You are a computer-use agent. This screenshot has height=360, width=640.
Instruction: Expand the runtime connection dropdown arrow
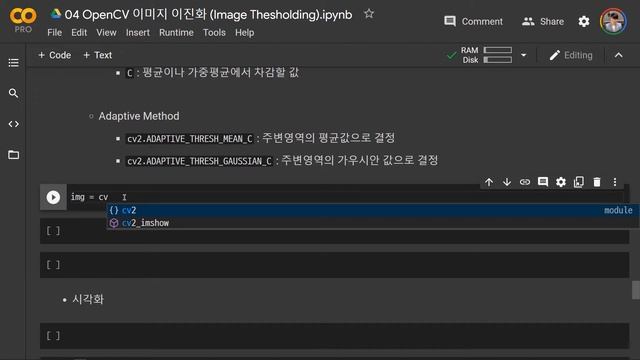click(524, 55)
